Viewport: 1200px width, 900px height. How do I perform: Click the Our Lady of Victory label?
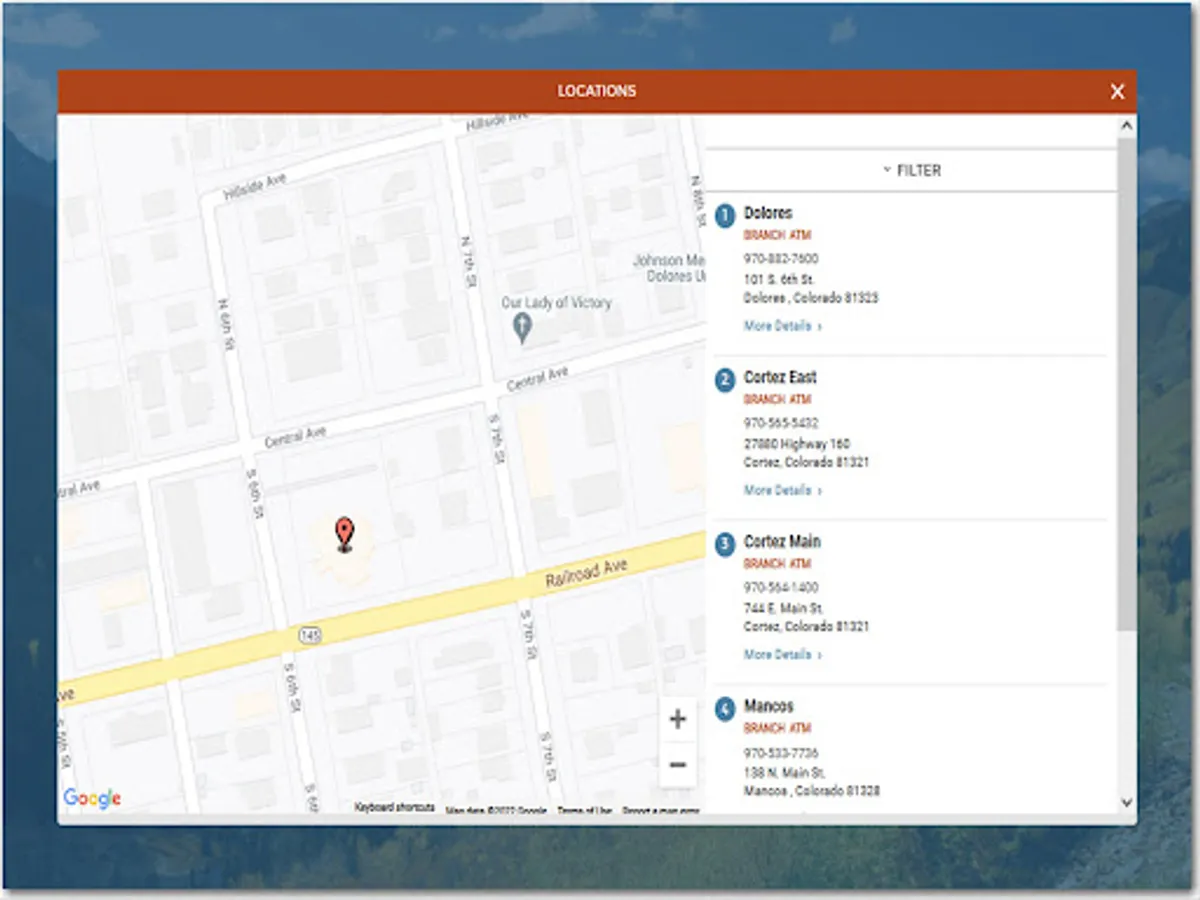[x=556, y=302]
